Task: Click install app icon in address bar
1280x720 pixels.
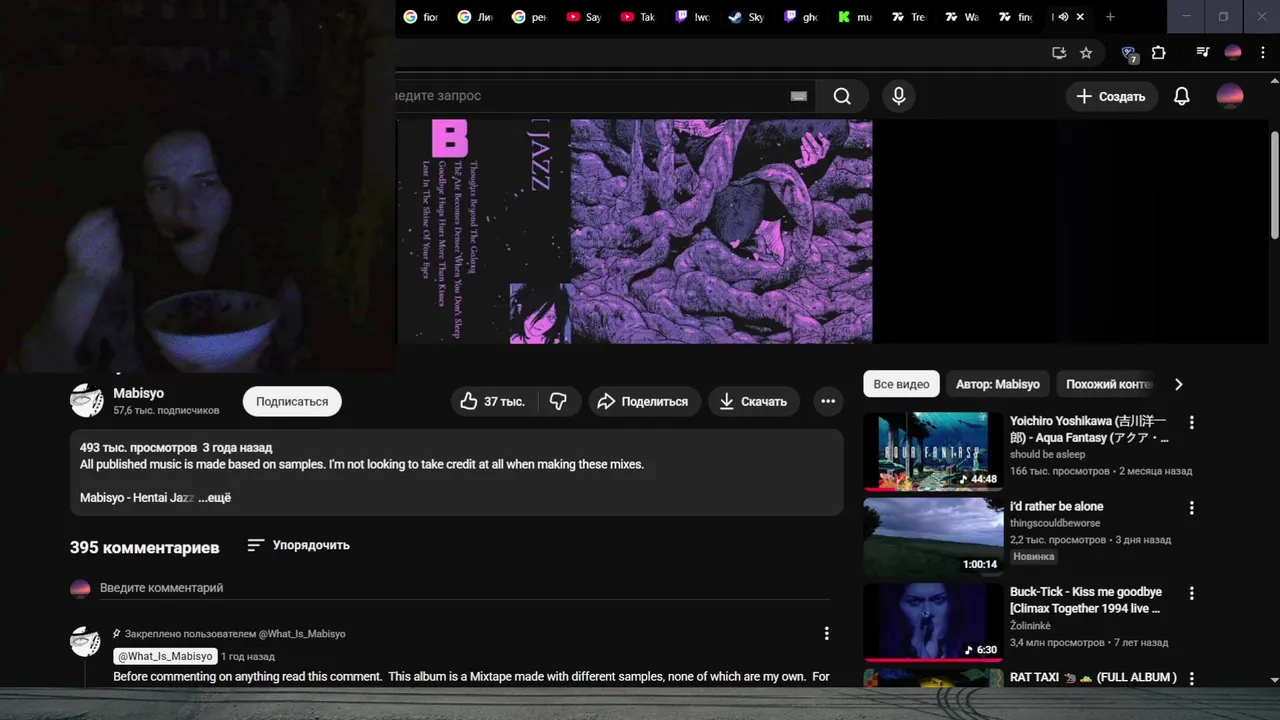Action: pyautogui.click(x=1059, y=53)
